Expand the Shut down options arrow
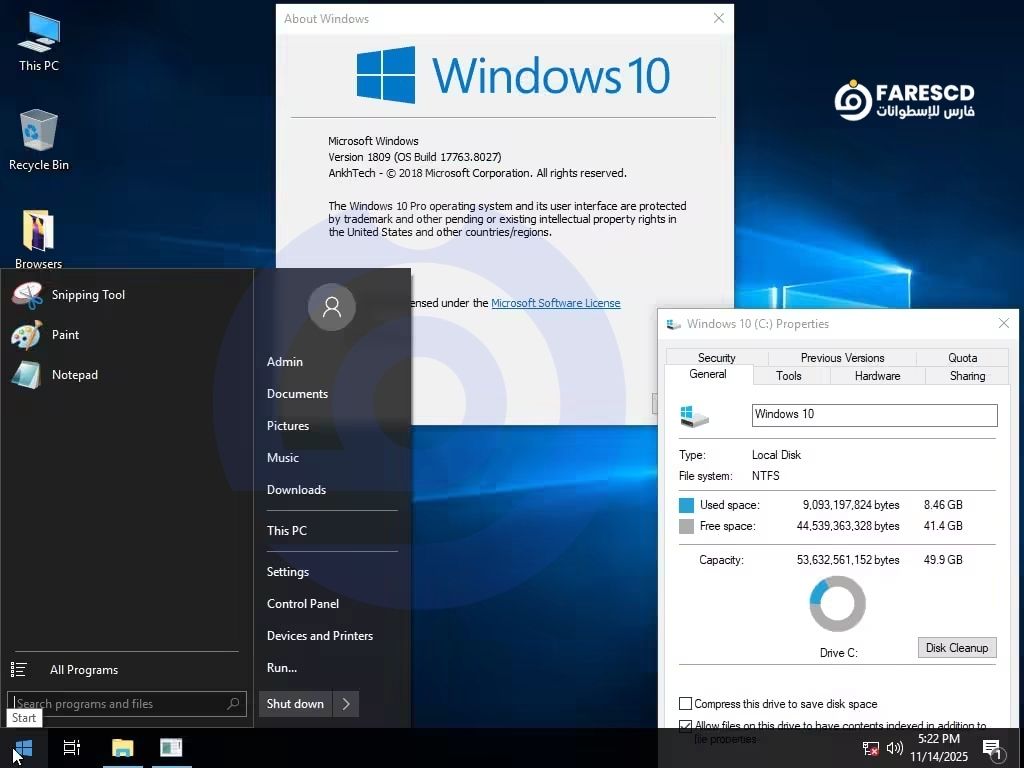The height and width of the screenshot is (768, 1024). [x=346, y=704]
